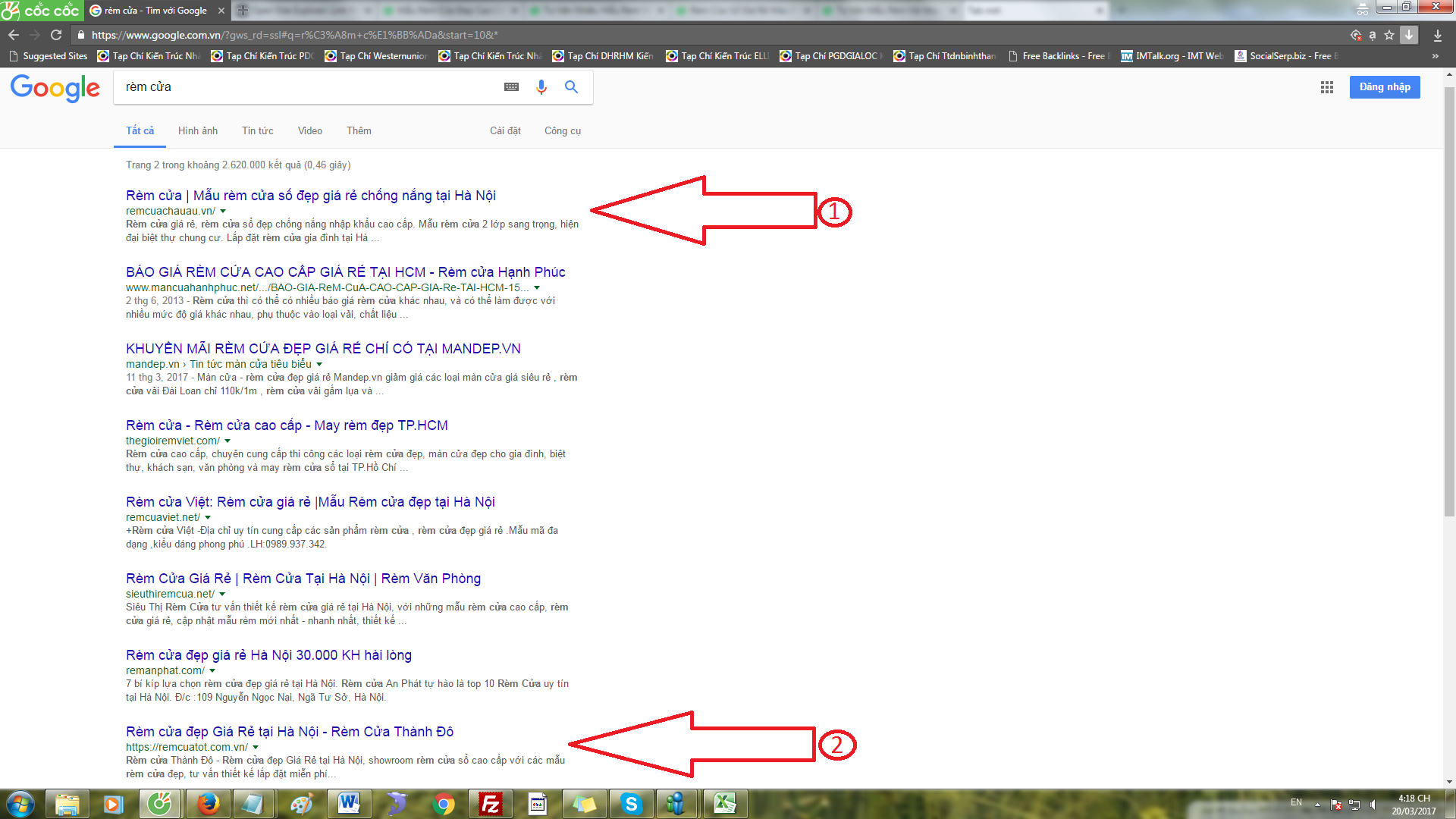The height and width of the screenshot is (819, 1456).
Task: Expand dropdown next to thegioiremviet.com URL
Action: [x=227, y=441]
